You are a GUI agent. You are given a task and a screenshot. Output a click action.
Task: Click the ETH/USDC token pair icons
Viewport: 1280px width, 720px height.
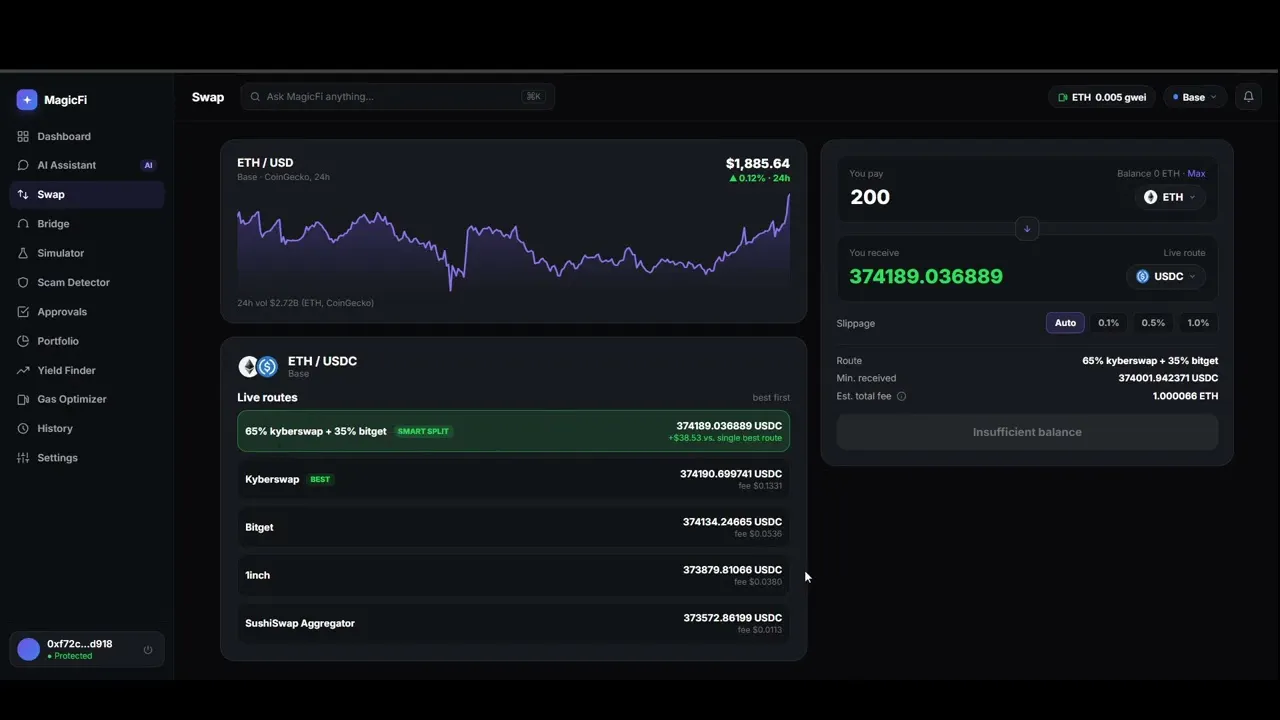[x=258, y=367]
